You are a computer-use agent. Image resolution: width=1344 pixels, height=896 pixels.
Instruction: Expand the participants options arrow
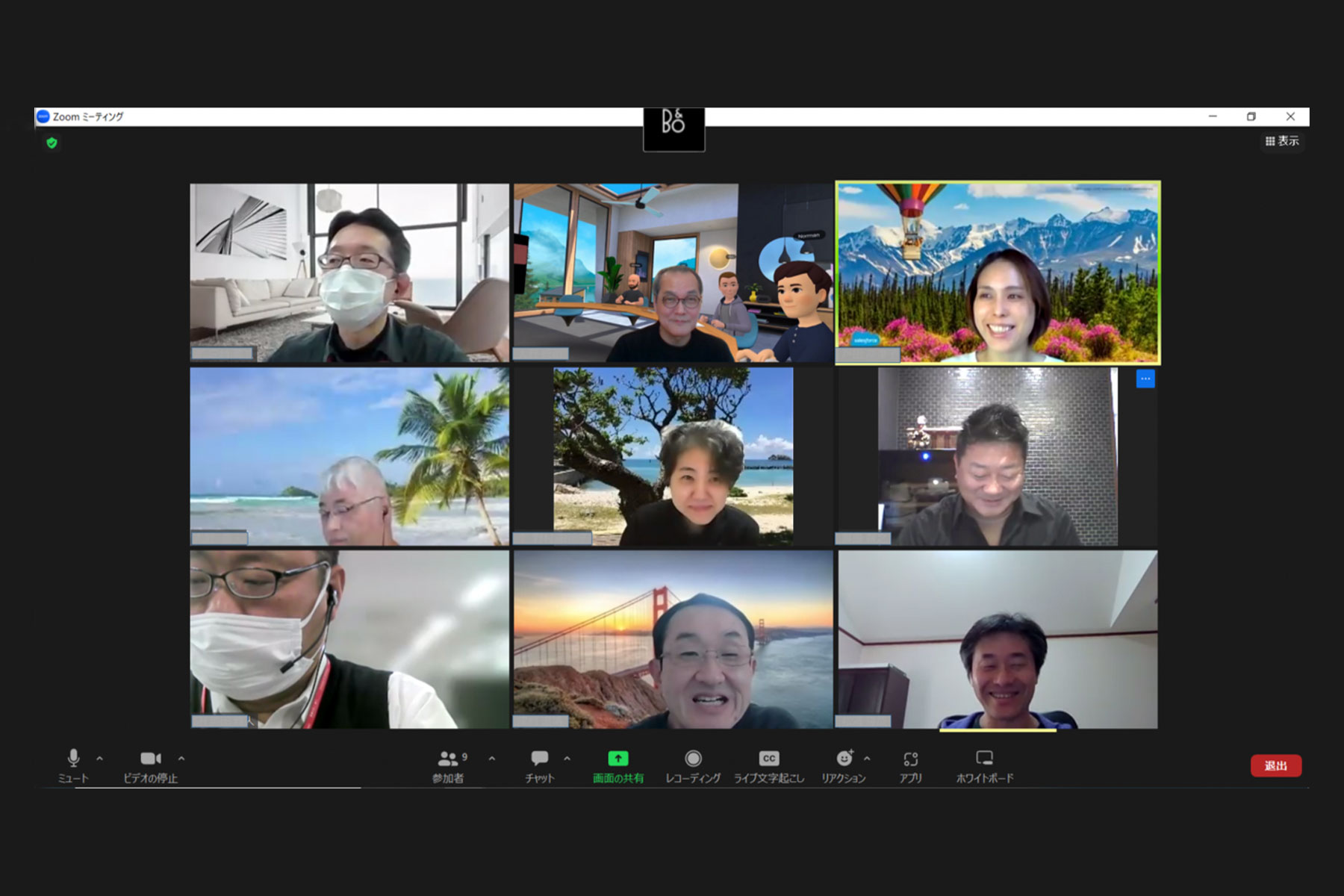(x=492, y=759)
